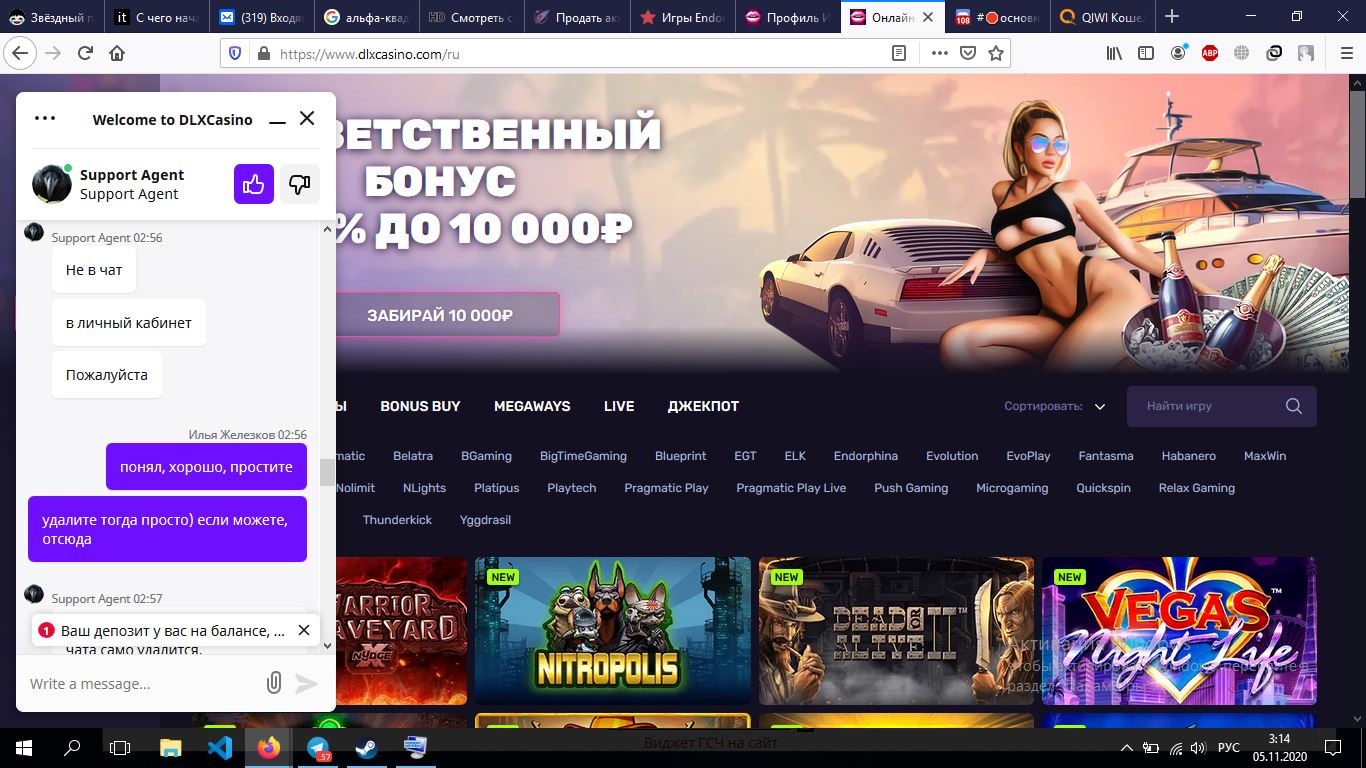Switch to the Продать акк tab
Screen dimensions: 1366x768
pyautogui.click(x=576, y=17)
